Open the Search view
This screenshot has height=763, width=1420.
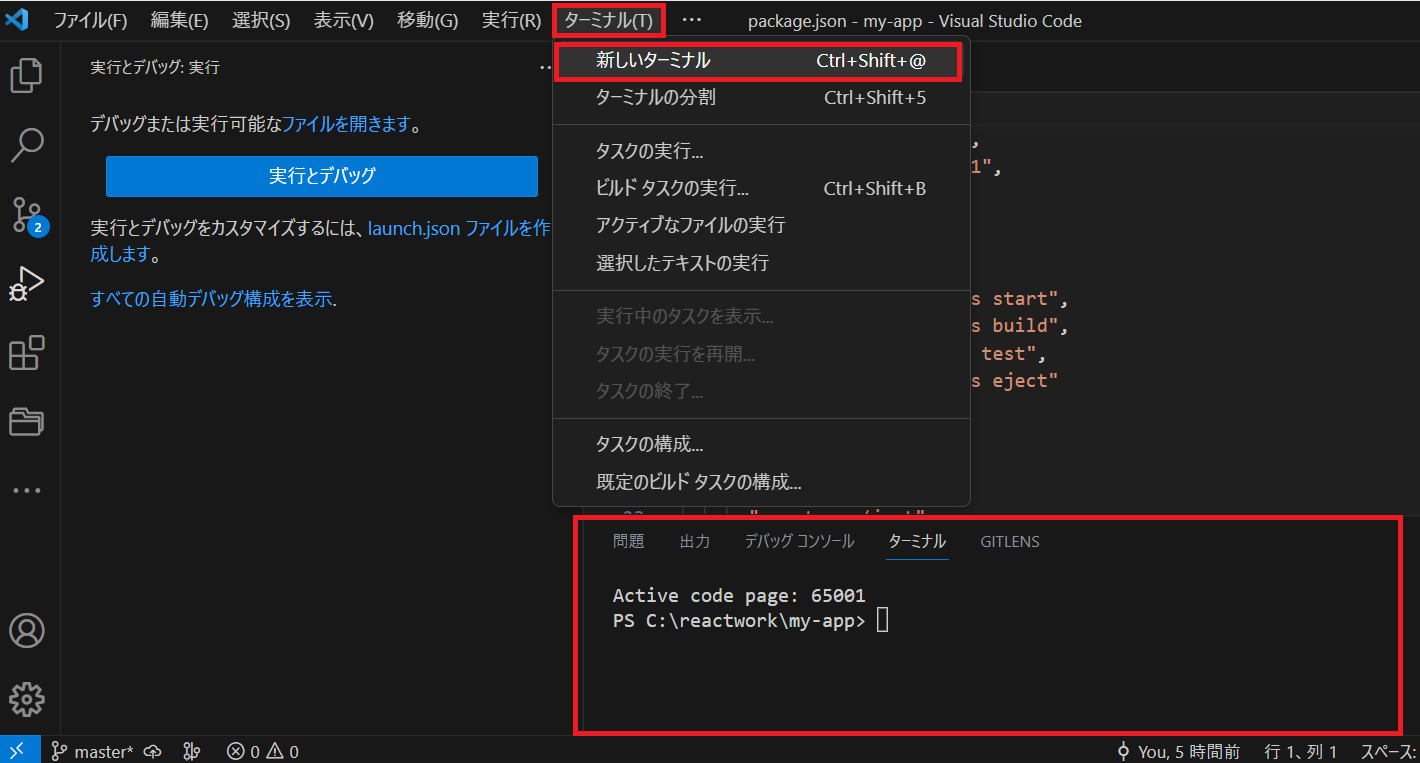click(x=27, y=145)
